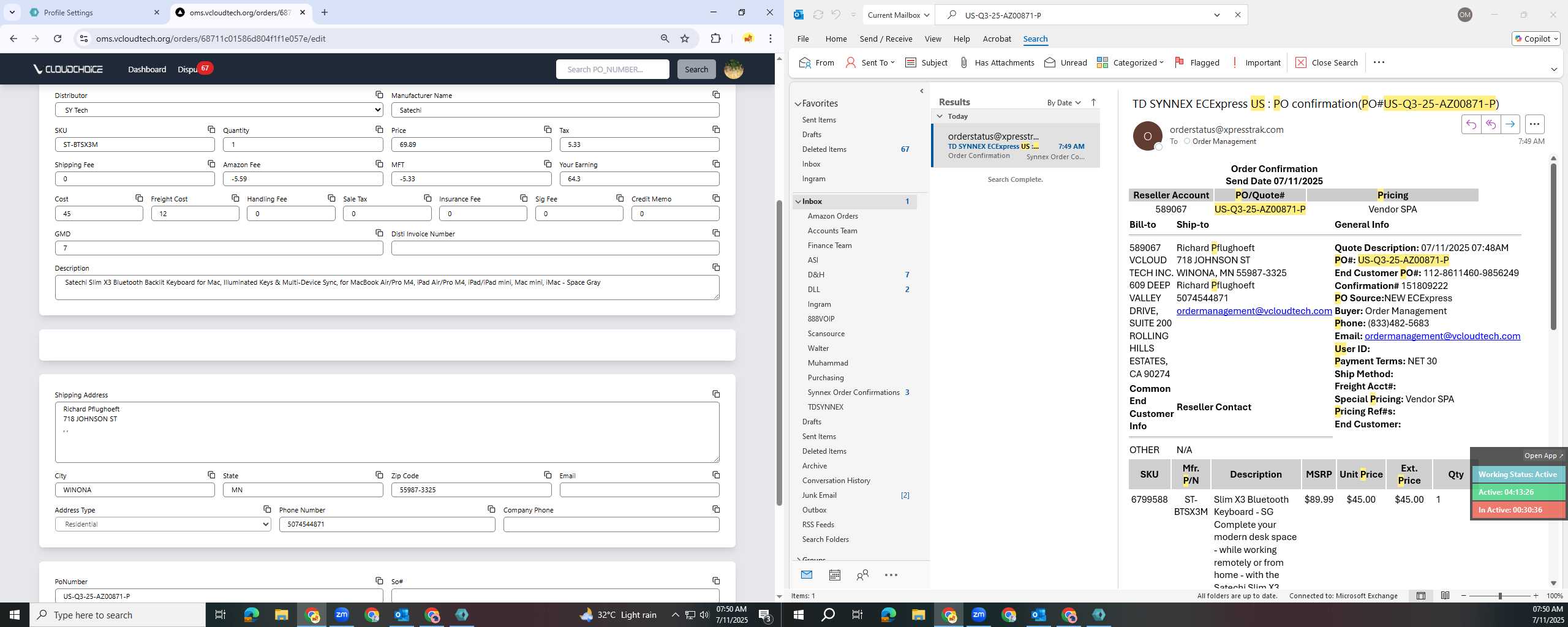Open Outlook people view icon
1568x627 pixels.
pos(862,575)
